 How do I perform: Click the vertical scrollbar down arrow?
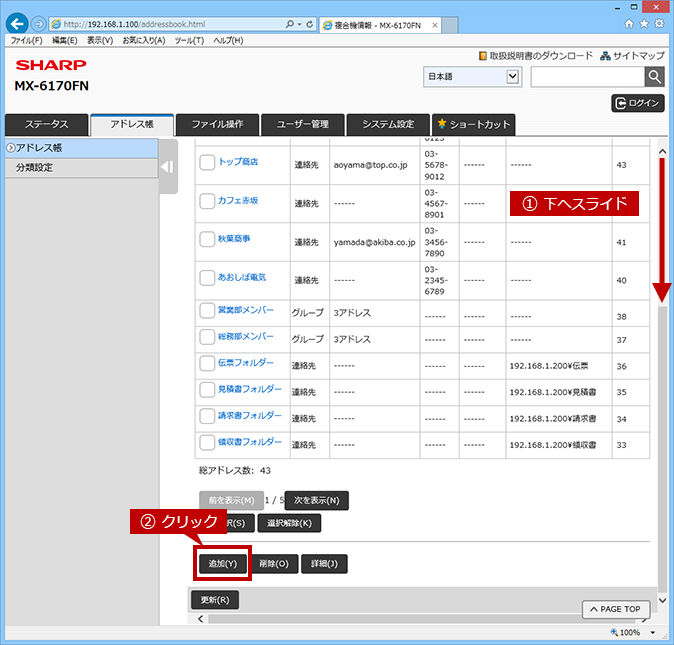point(662,600)
